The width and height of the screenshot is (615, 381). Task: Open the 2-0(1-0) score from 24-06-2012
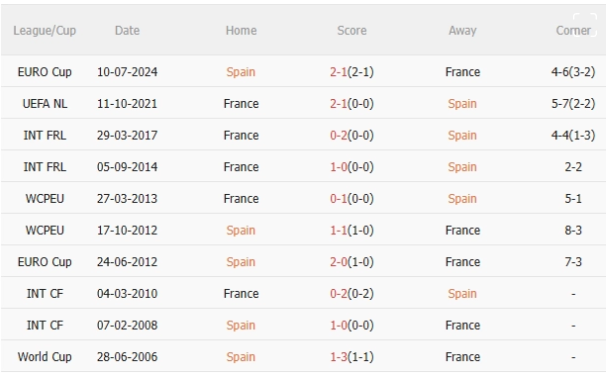[352, 262]
